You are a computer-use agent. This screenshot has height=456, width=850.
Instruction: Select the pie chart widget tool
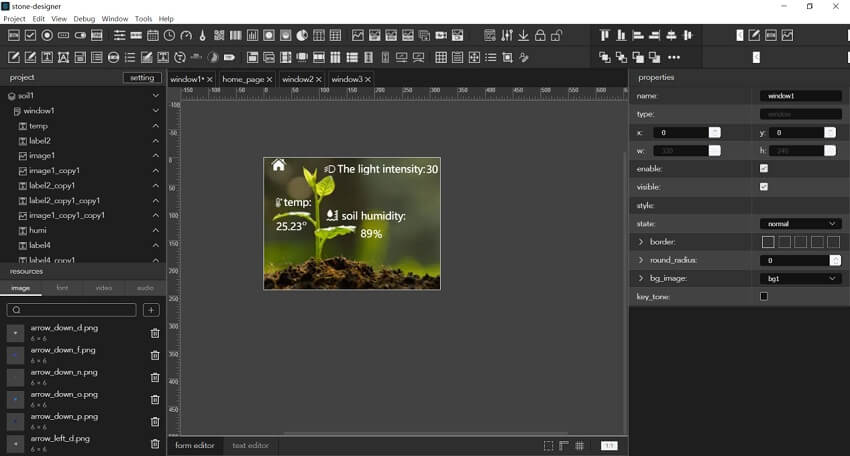point(302,35)
